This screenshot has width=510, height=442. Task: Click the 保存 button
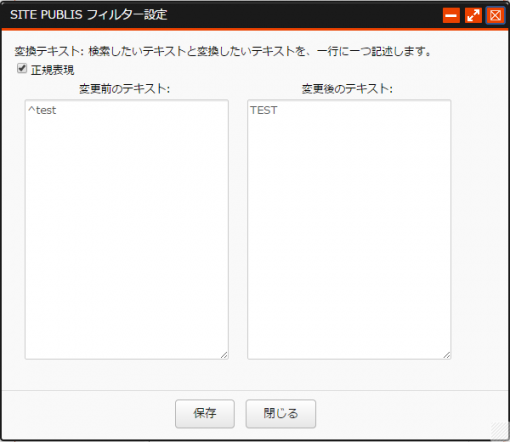(205, 414)
